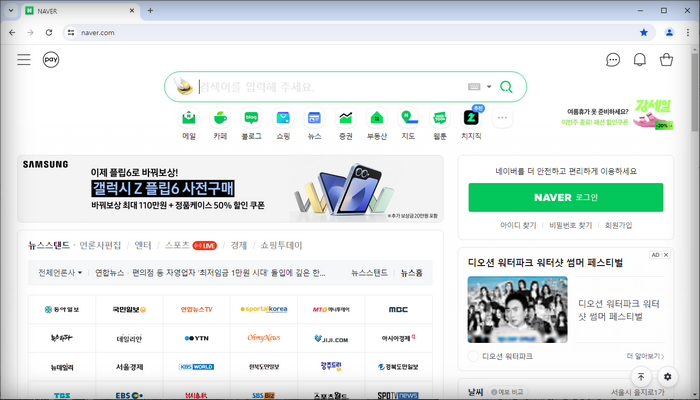Open the Naver Pay icon
Image resolution: width=700 pixels, height=400 pixels.
(51, 59)
